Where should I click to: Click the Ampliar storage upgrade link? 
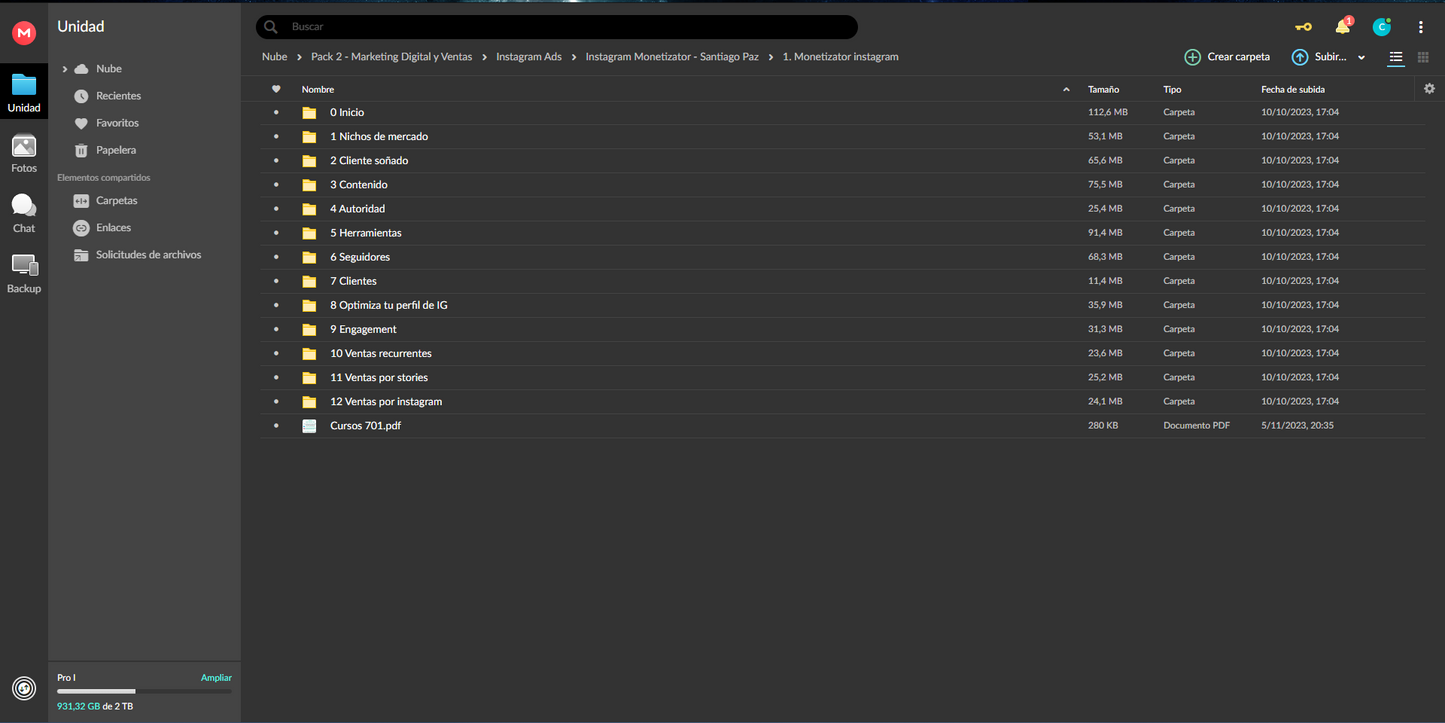coord(216,678)
